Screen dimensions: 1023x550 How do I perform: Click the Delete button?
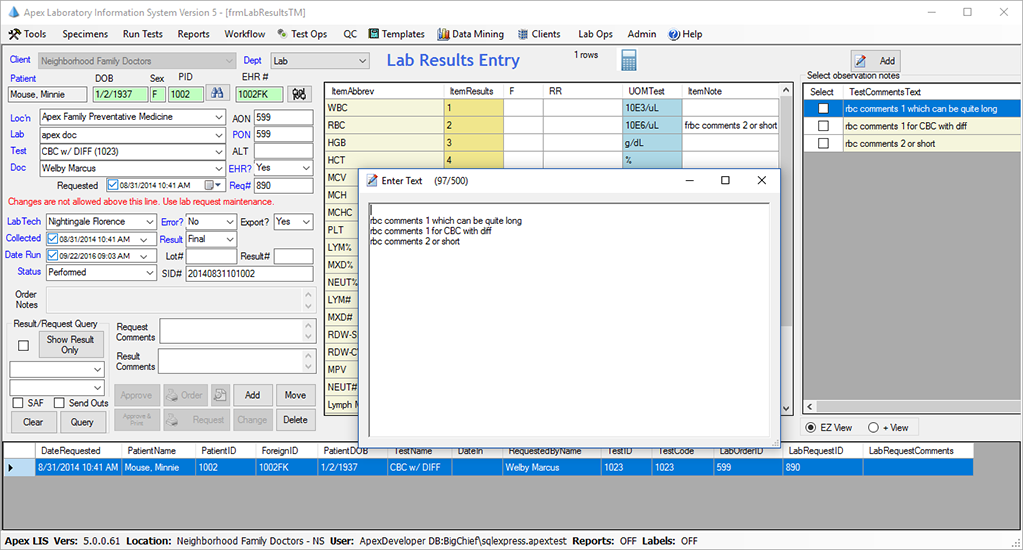tap(295, 420)
